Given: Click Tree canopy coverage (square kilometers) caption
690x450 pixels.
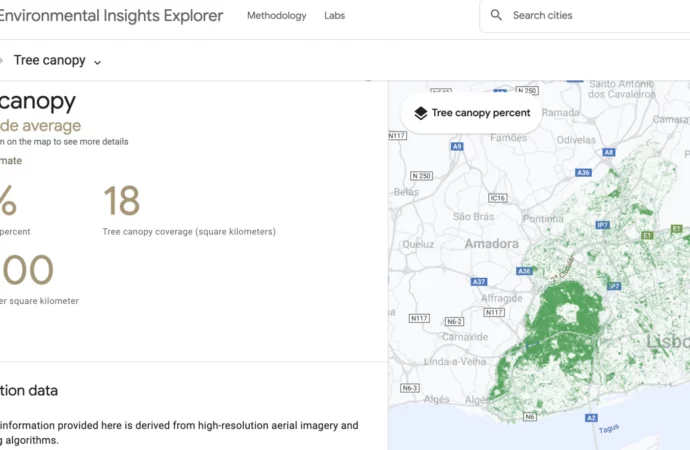Looking at the screenshot, I should click(x=189, y=232).
